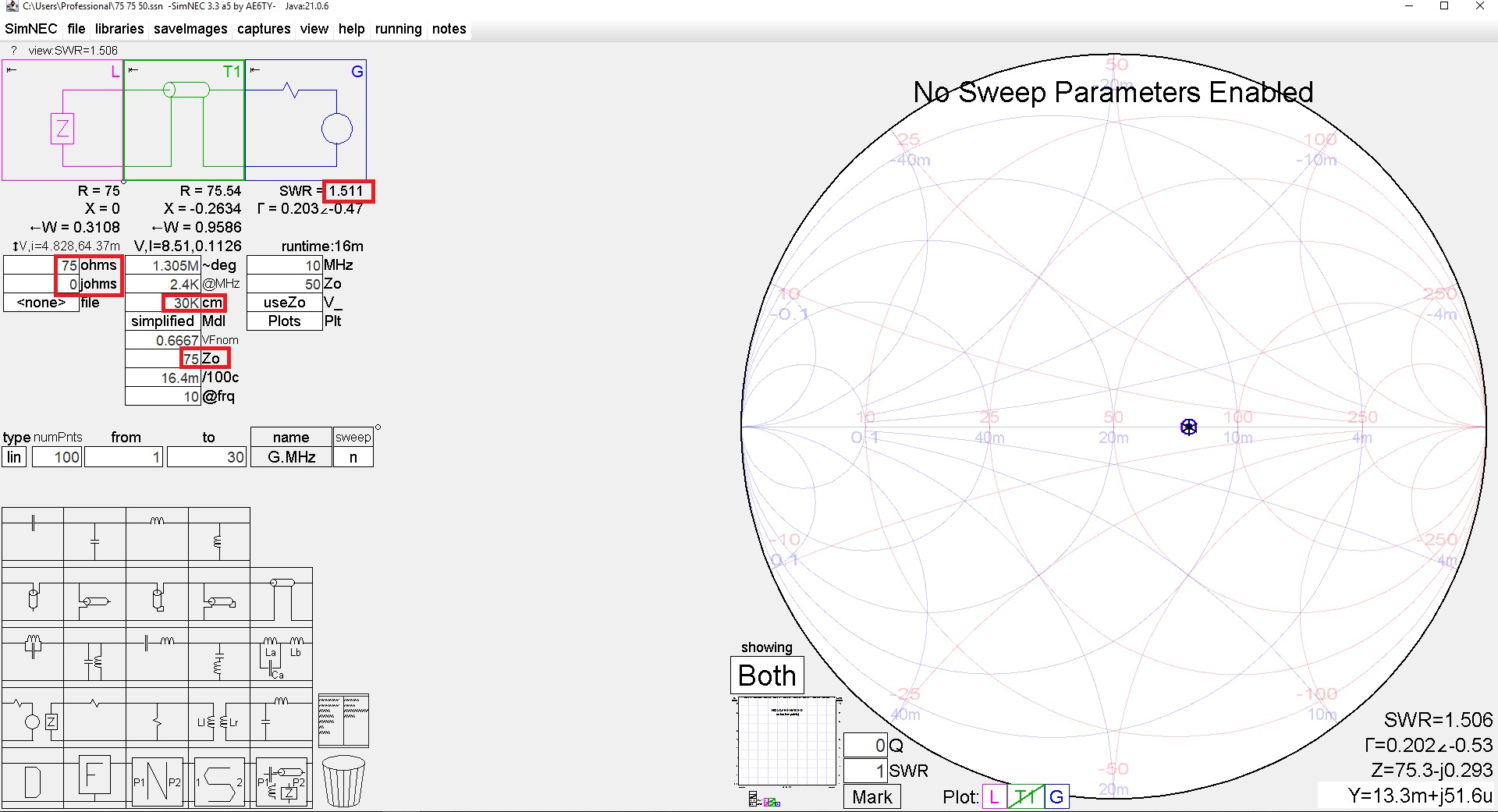This screenshot has height=812, width=1498.
Task: Pick the S-parameter two-port block
Action: pyautogui.click(x=219, y=782)
